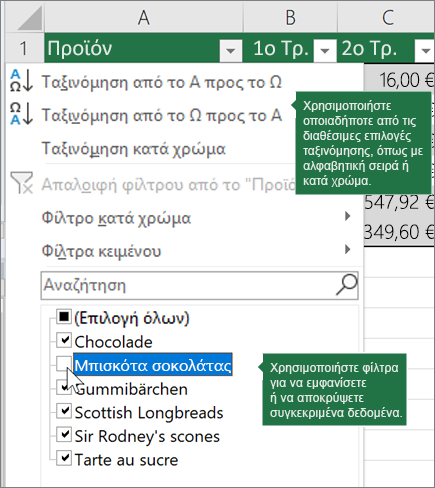Click the clear filter funnel icon
The image size is (435, 488).
(22, 183)
